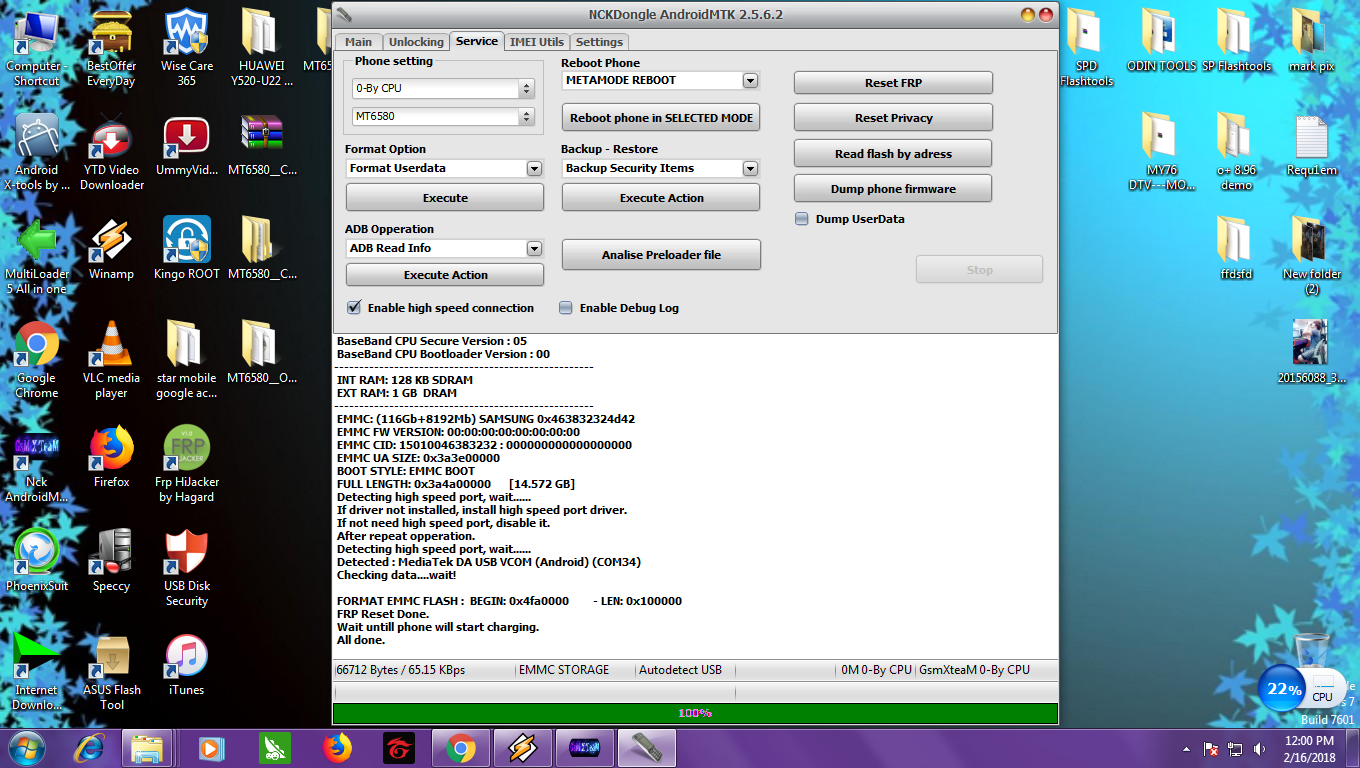This screenshot has height=768, width=1360.
Task: Open the SP Flashtools folder
Action: 1236,39
